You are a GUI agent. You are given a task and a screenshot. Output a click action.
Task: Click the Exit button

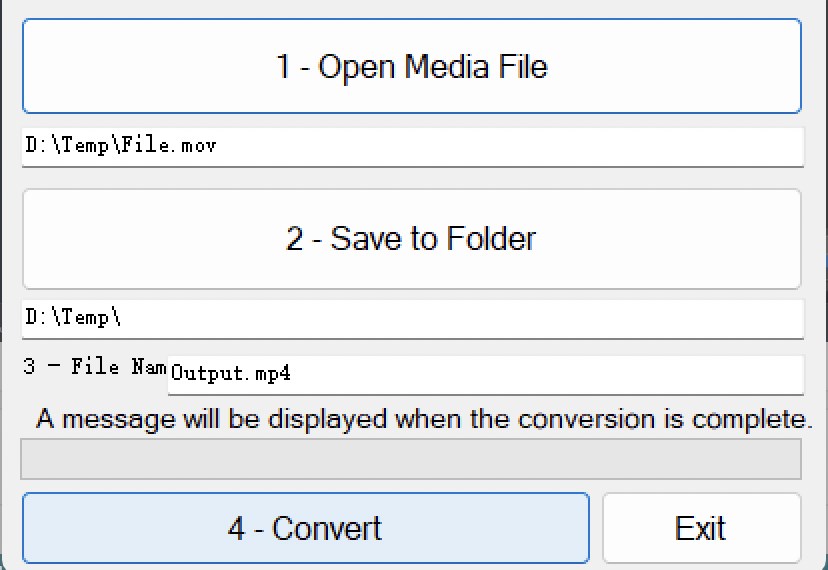[x=701, y=527]
